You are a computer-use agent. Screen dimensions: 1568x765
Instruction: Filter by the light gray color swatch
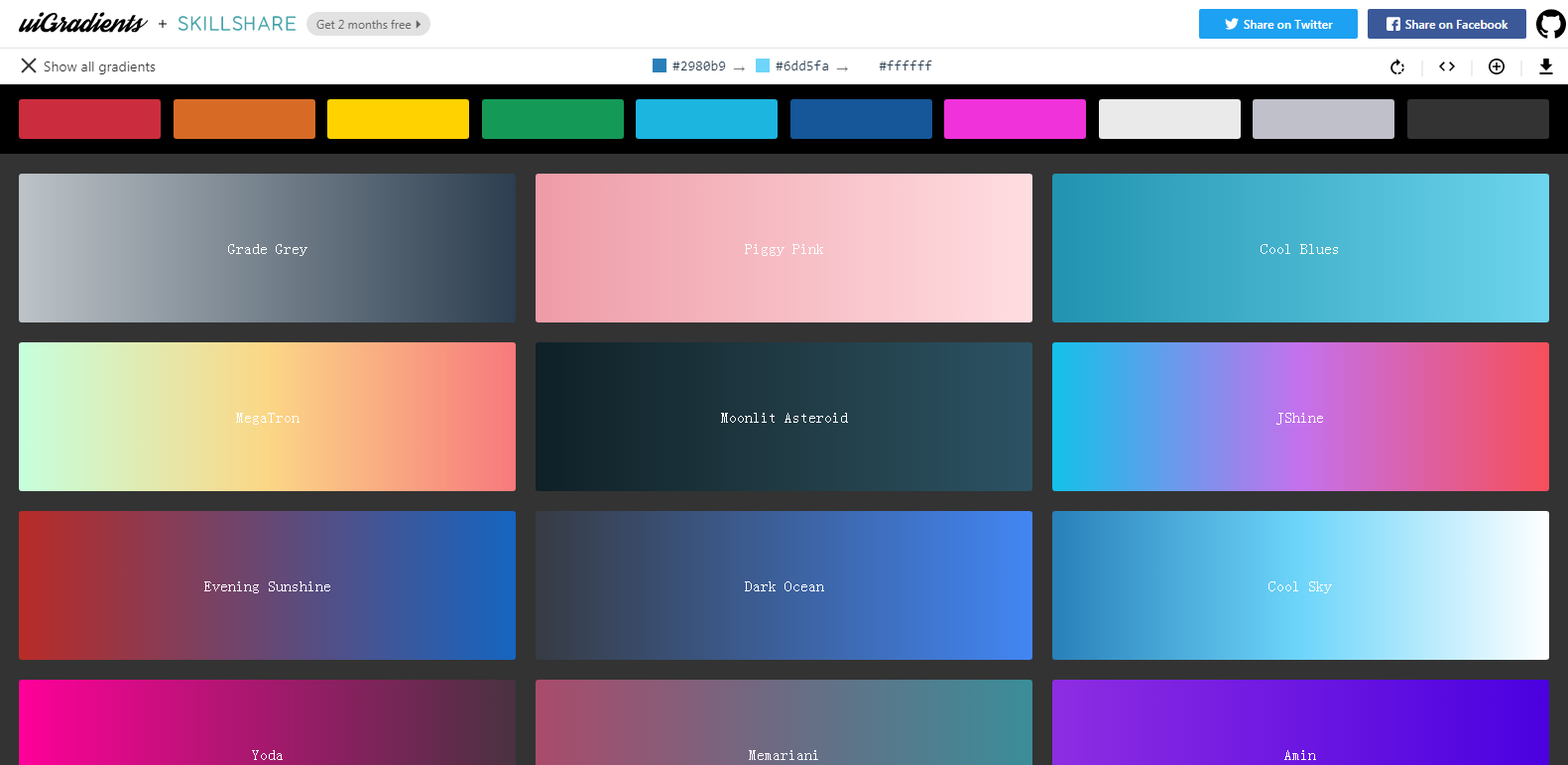point(1323,119)
